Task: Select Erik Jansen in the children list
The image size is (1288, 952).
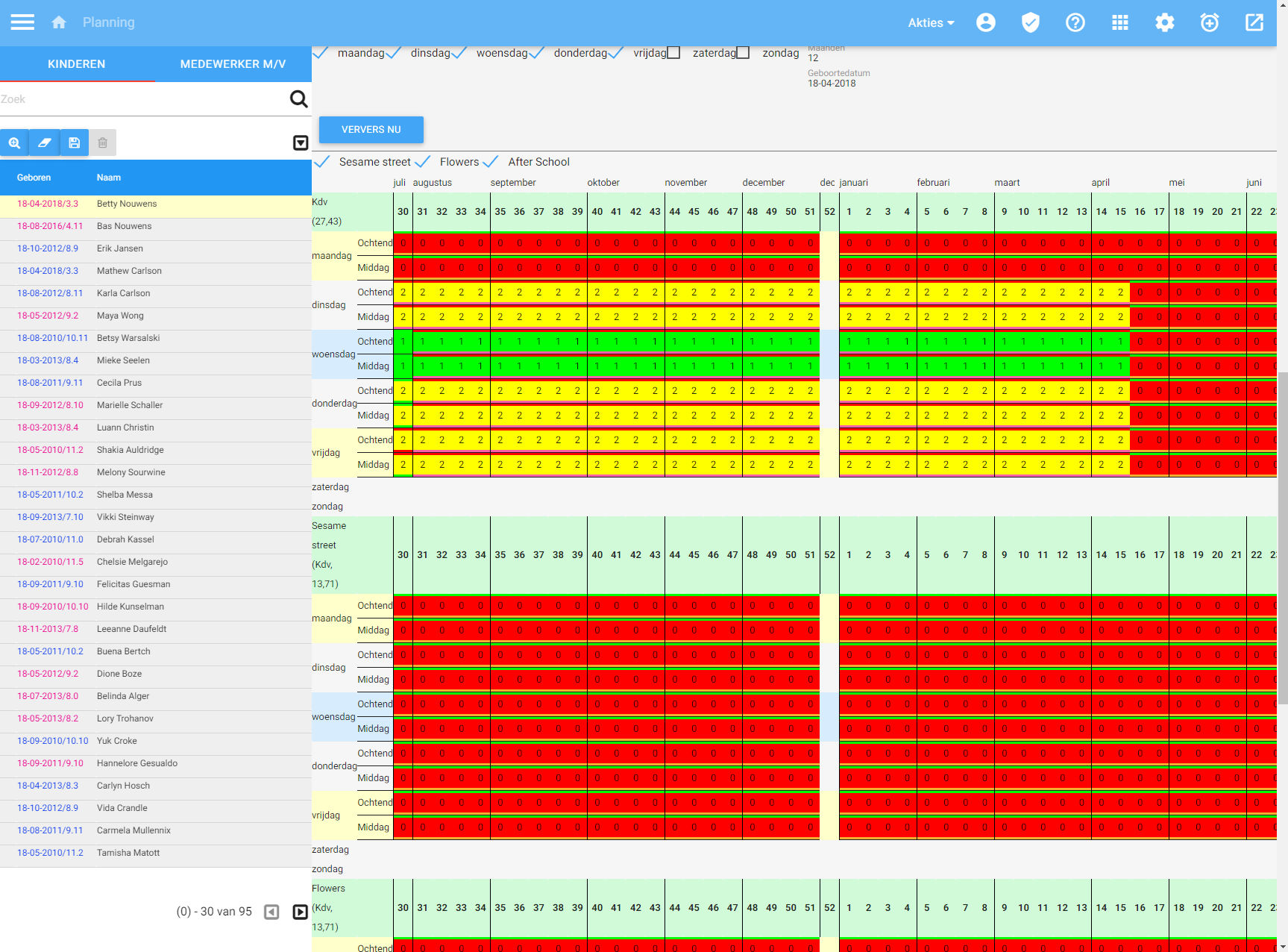Action: tap(120, 248)
